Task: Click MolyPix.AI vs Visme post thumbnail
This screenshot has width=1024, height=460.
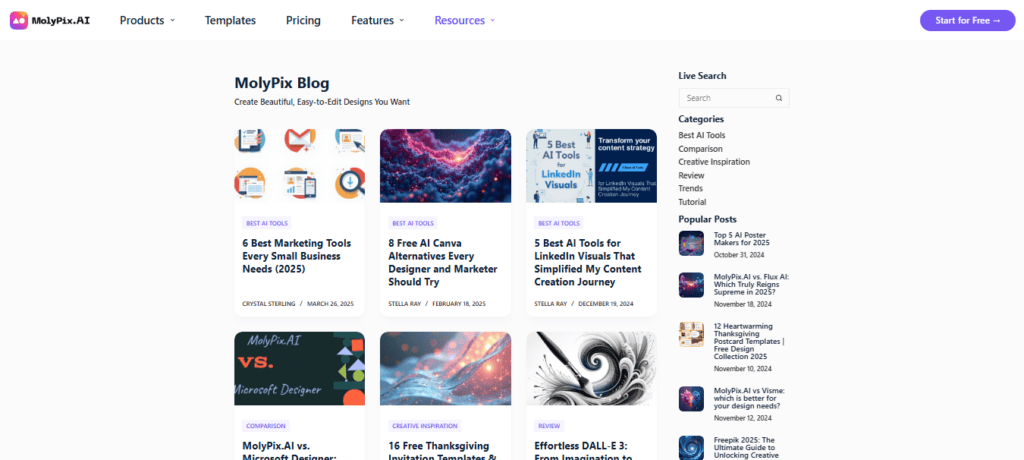Action: [x=691, y=399]
